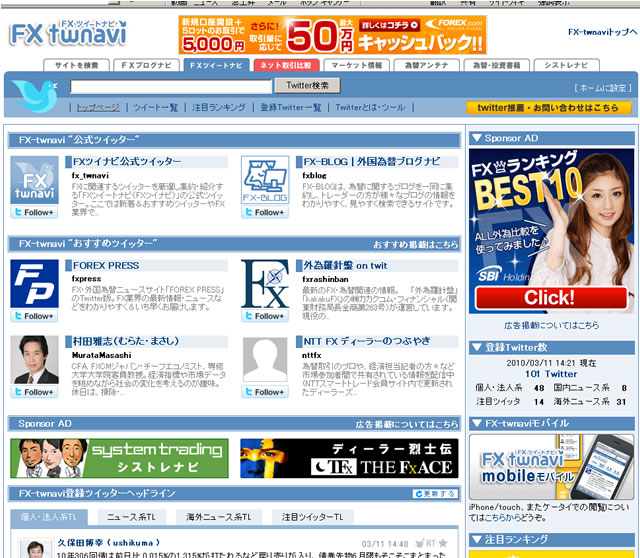Screen dimensions: 640x558
Task: Open the Twitterとは・ツール link
Action: tap(370, 107)
